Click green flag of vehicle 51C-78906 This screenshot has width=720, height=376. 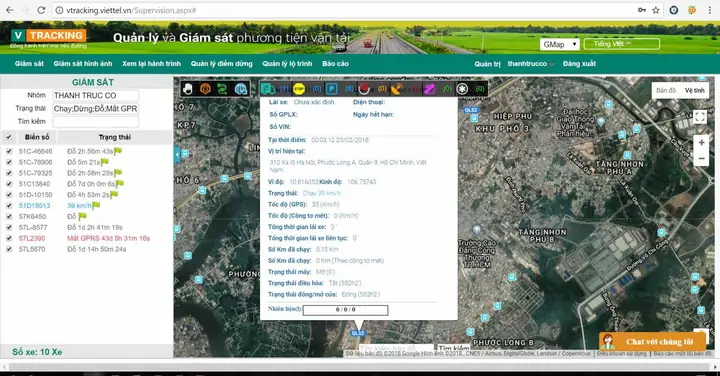(x=105, y=162)
